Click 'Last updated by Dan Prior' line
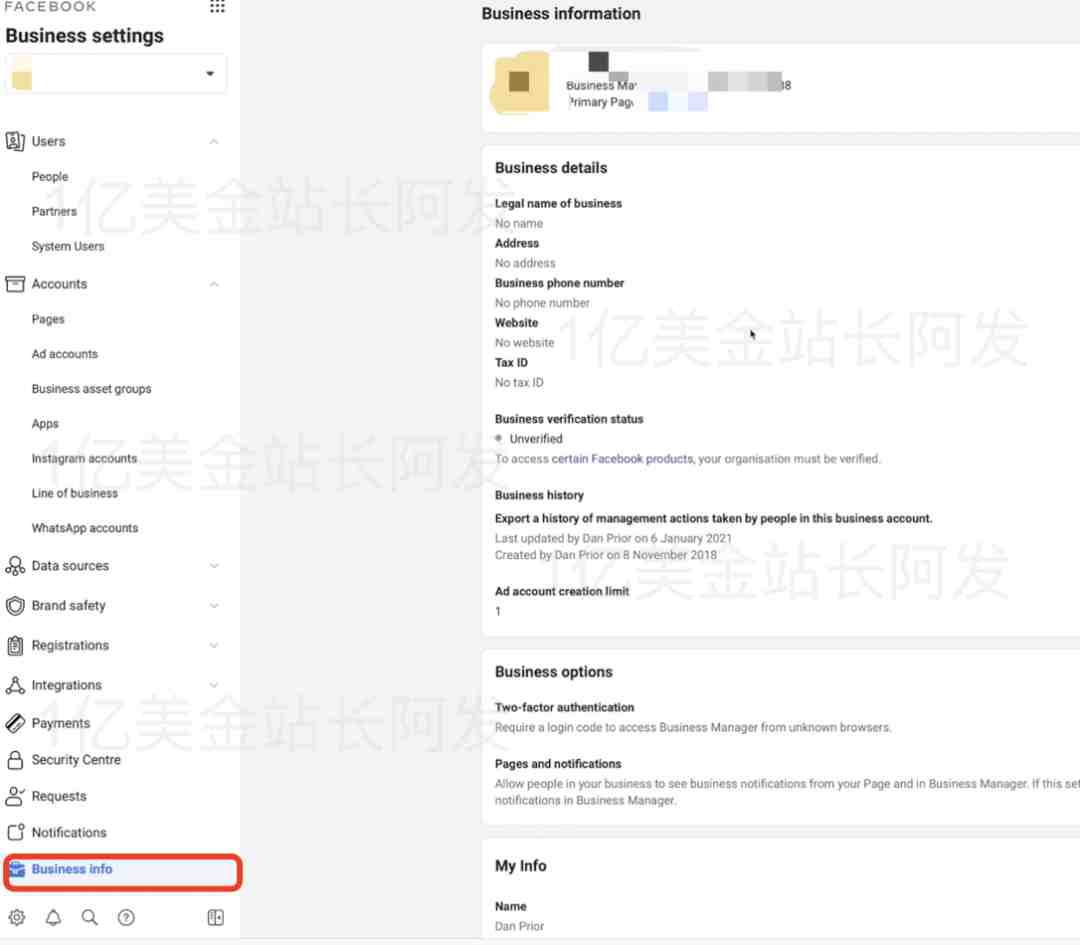1080x945 pixels. [x=613, y=539]
